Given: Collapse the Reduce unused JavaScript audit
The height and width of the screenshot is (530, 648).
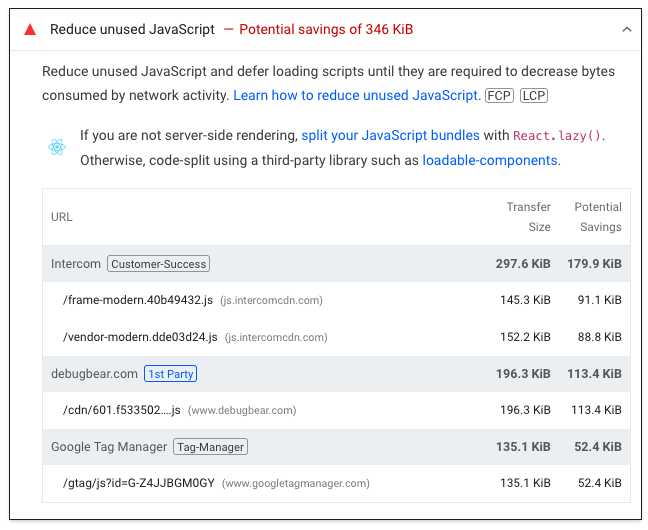Looking at the screenshot, I should (627, 29).
